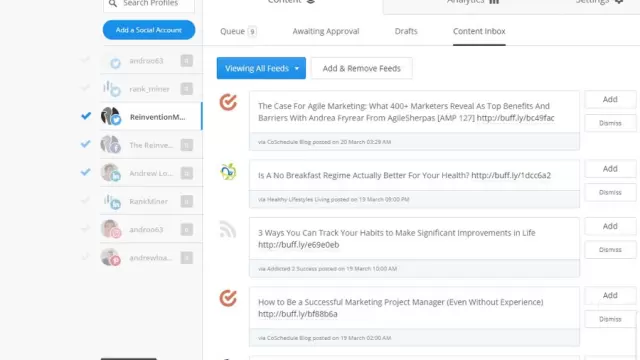Click the andrewloa... Pinterest profile avatar
Image resolution: width=640 pixels, height=360 pixels.
point(111,257)
